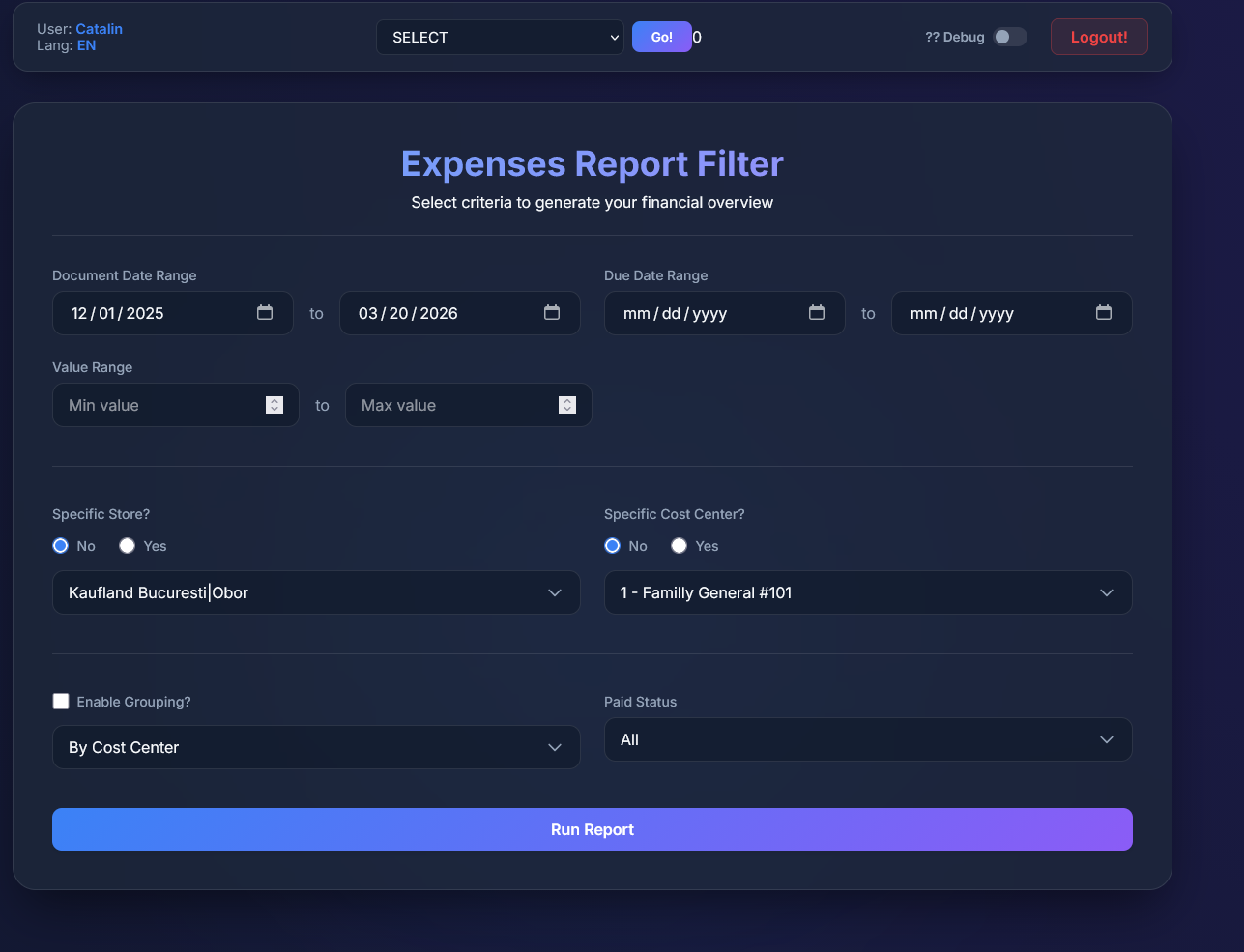This screenshot has height=952, width=1244.
Task: Select Yes for Specific Store
Action: click(x=127, y=546)
